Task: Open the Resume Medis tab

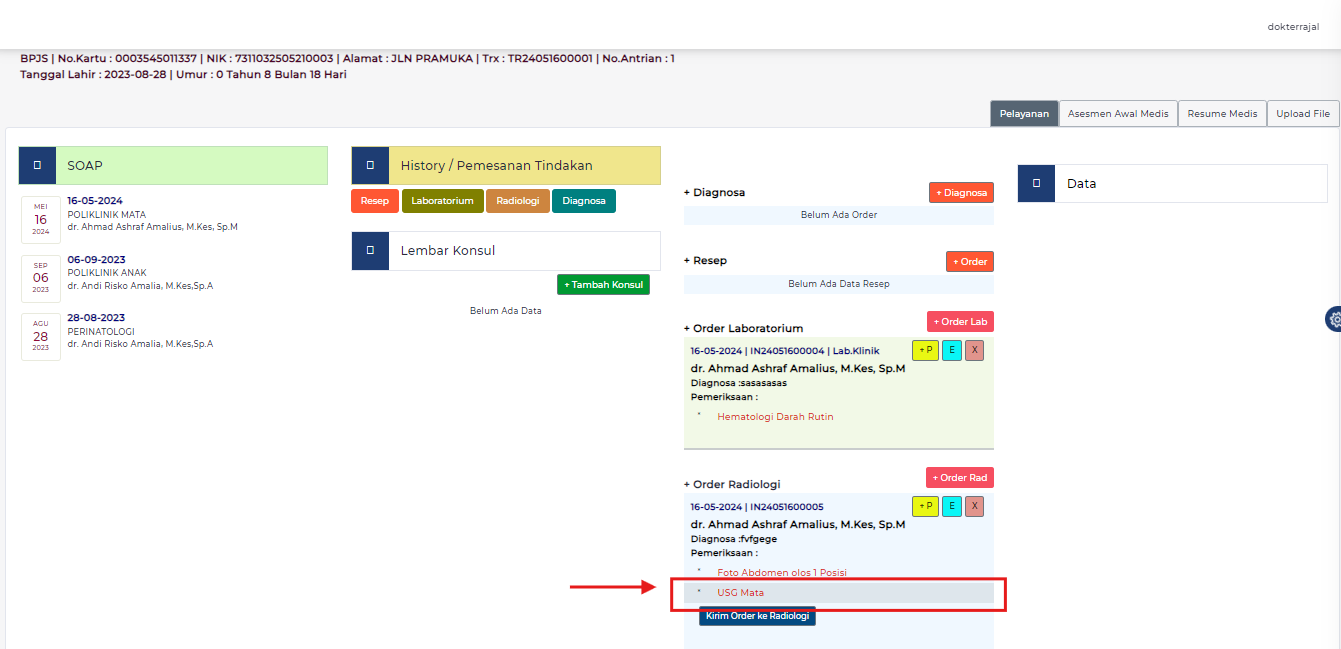Action: tap(1222, 114)
